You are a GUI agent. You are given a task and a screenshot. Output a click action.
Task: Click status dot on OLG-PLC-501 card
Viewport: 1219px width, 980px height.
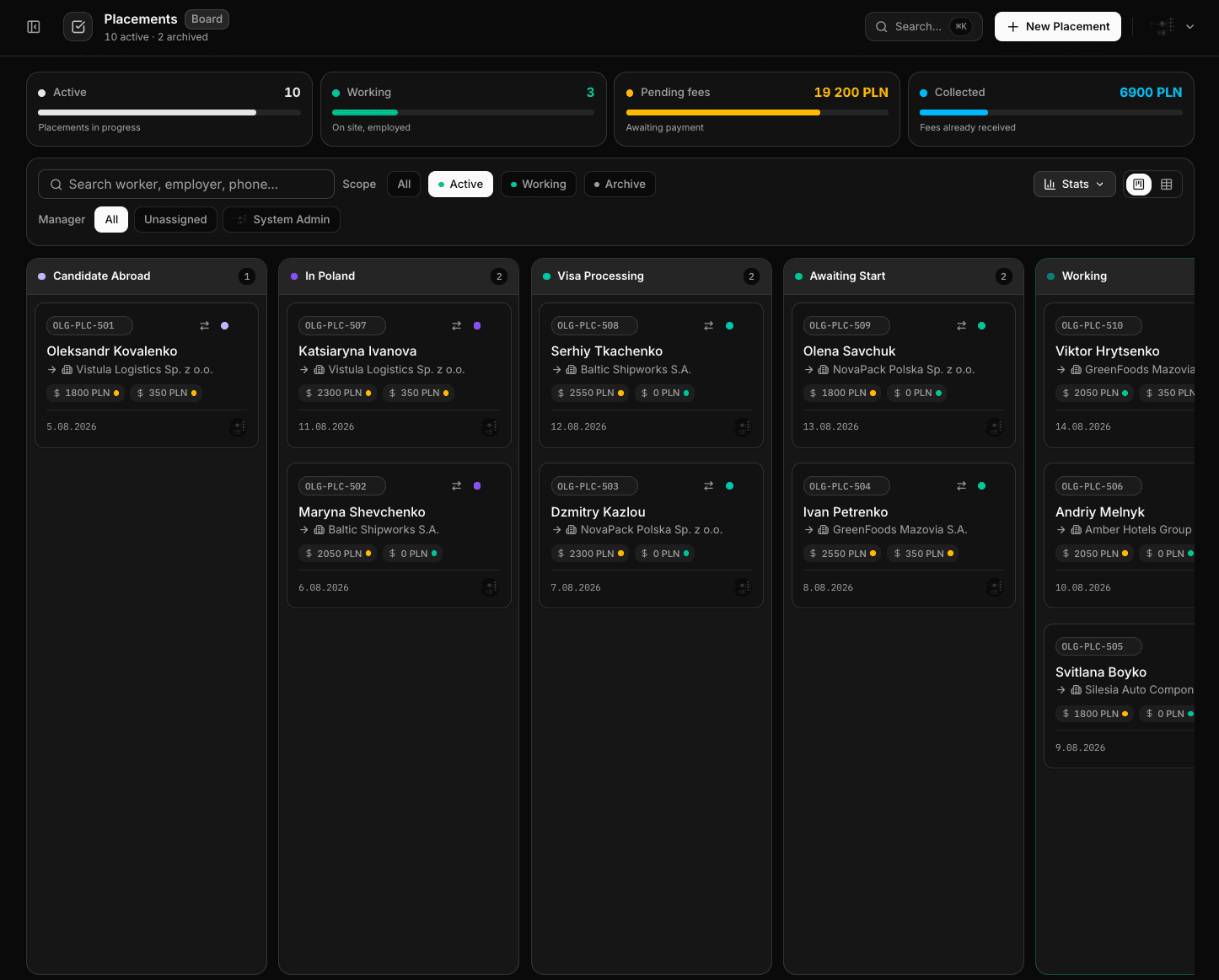(224, 326)
